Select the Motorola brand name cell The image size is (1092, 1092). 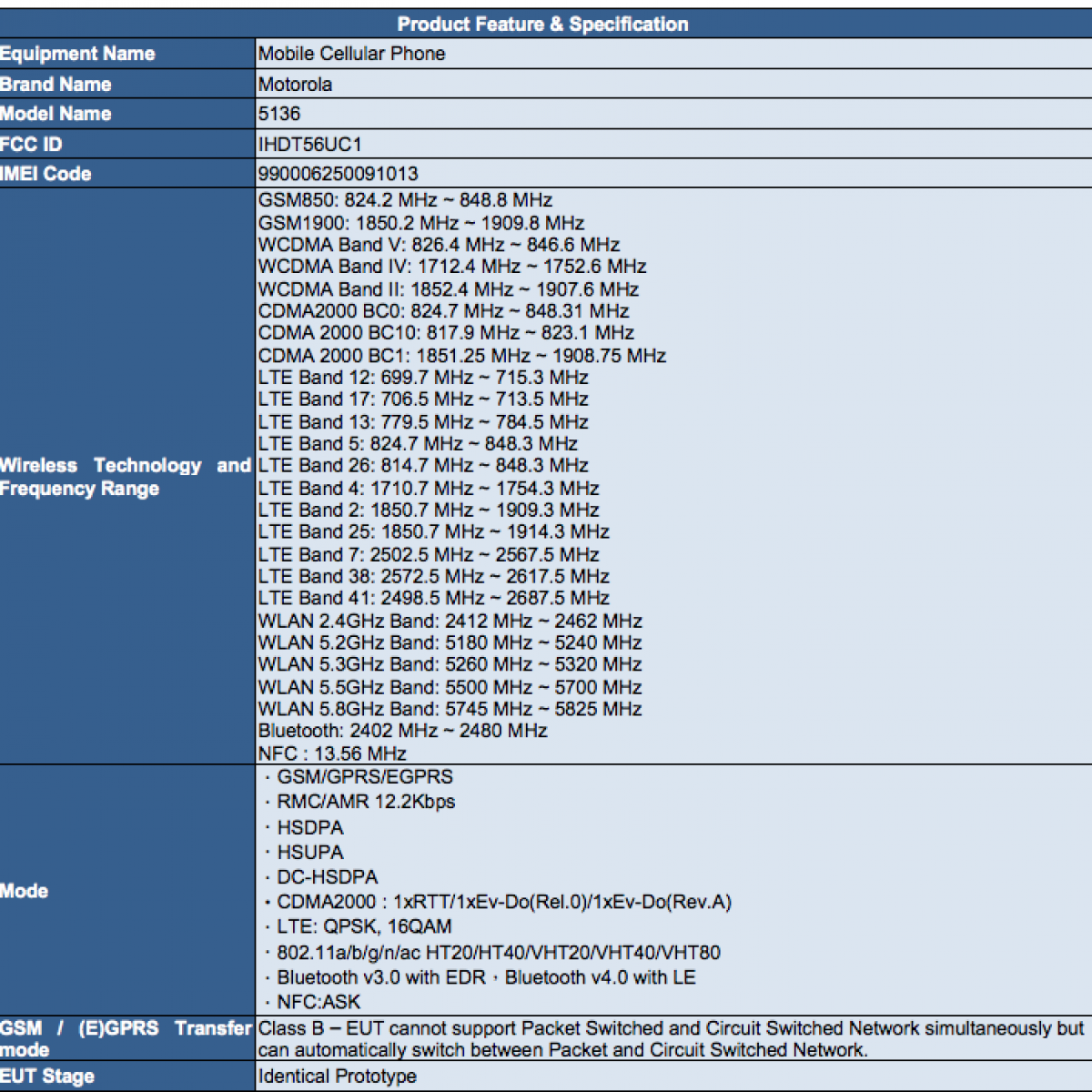coord(296,85)
